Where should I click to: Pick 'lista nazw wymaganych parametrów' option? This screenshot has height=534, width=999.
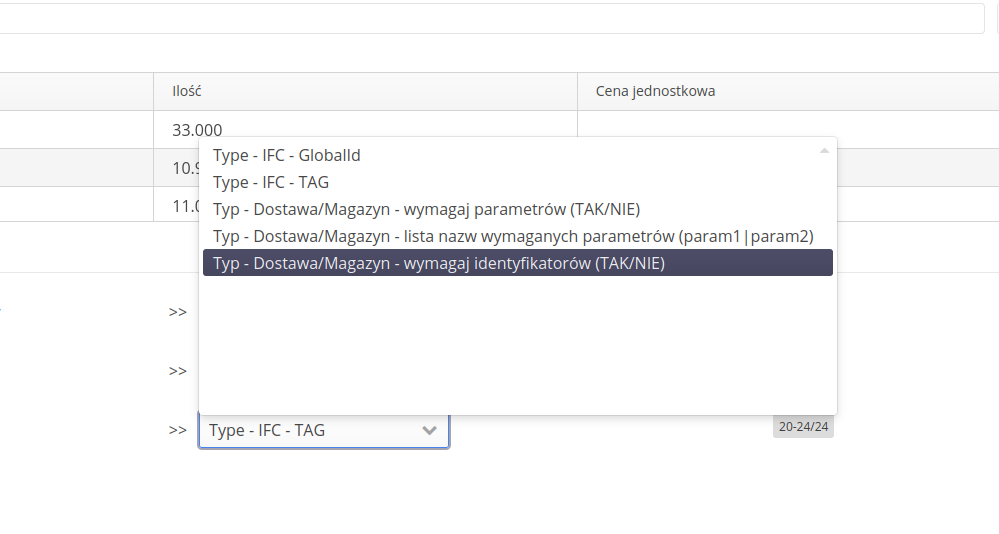[x=513, y=237]
